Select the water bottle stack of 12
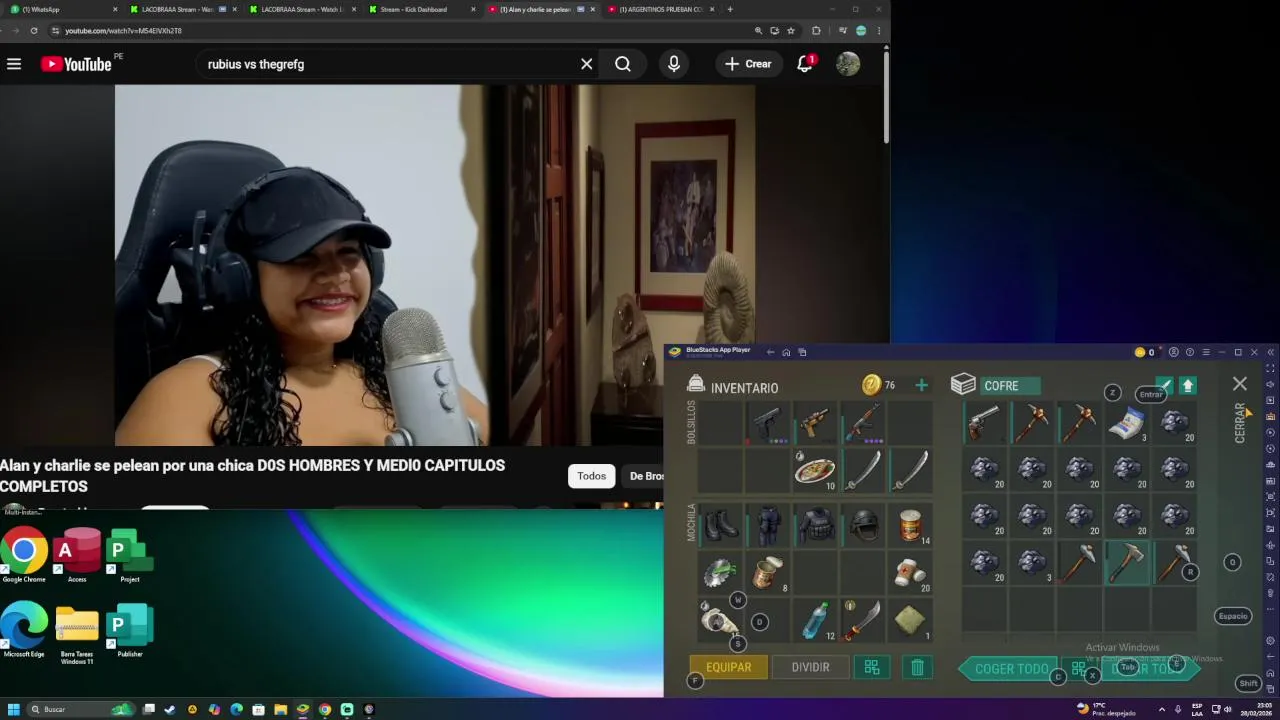Viewport: 1280px width, 720px height. coord(815,620)
